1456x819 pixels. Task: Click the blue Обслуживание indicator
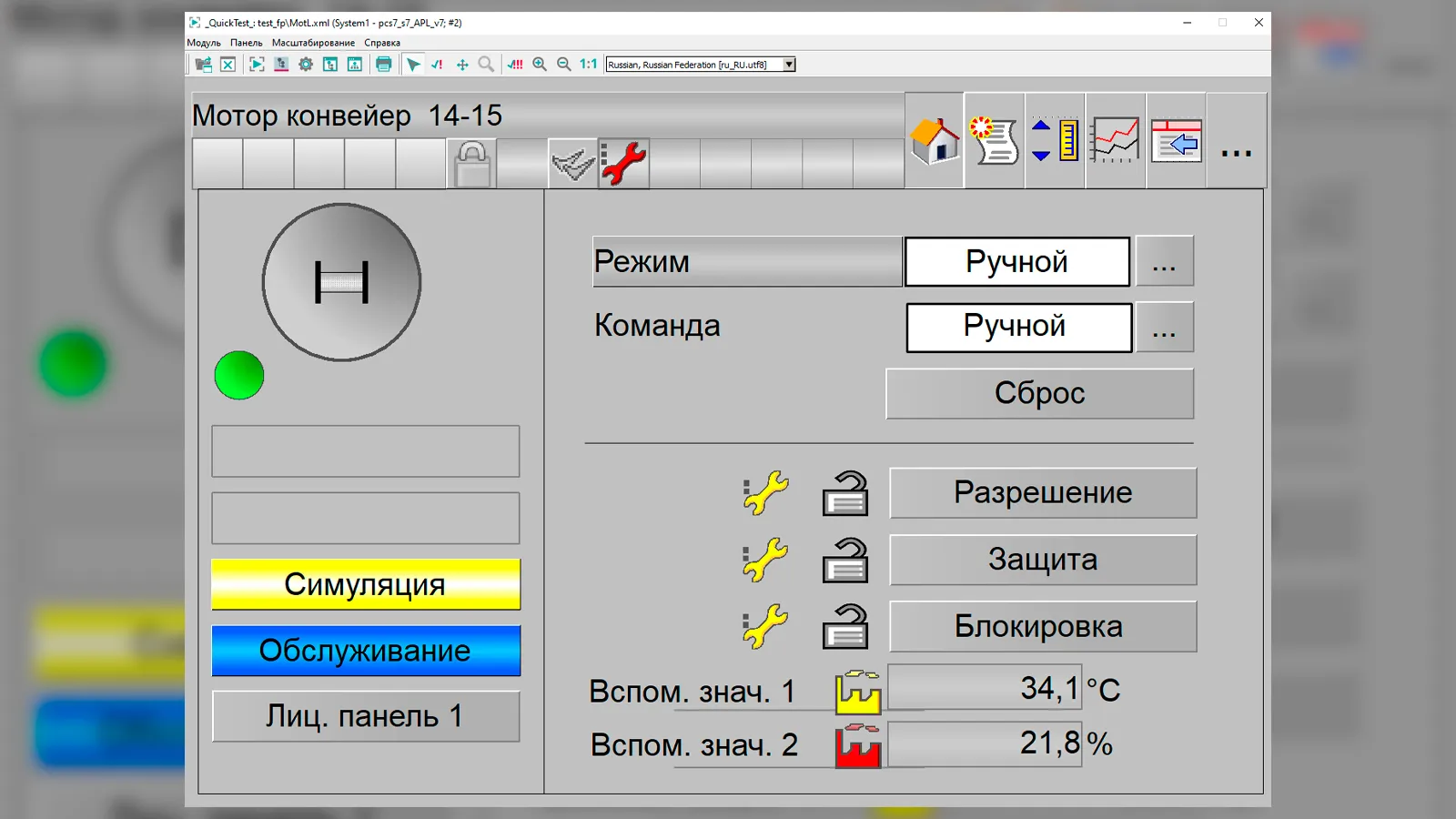tap(366, 651)
